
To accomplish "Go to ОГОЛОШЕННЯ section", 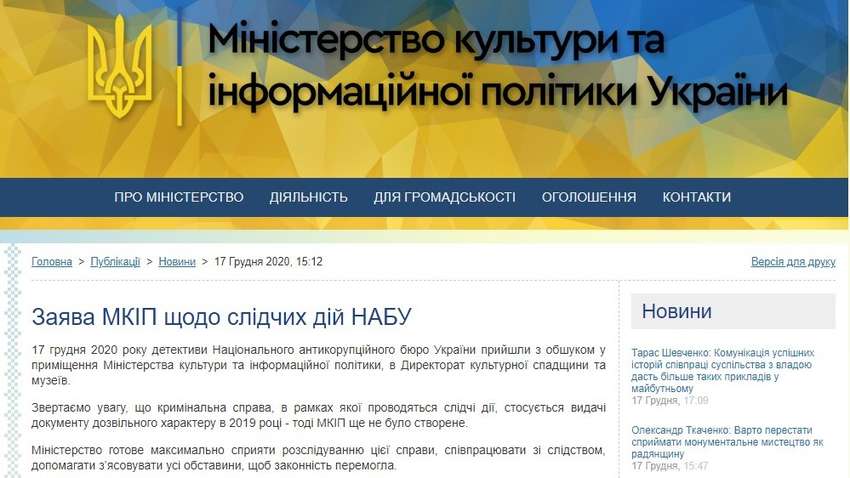I will tap(589, 197).
